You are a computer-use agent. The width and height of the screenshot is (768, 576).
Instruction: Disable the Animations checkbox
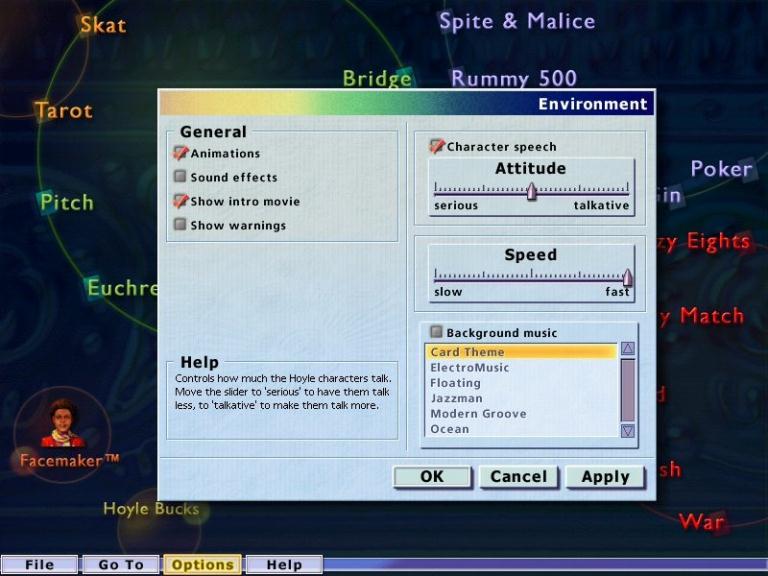click(181, 153)
